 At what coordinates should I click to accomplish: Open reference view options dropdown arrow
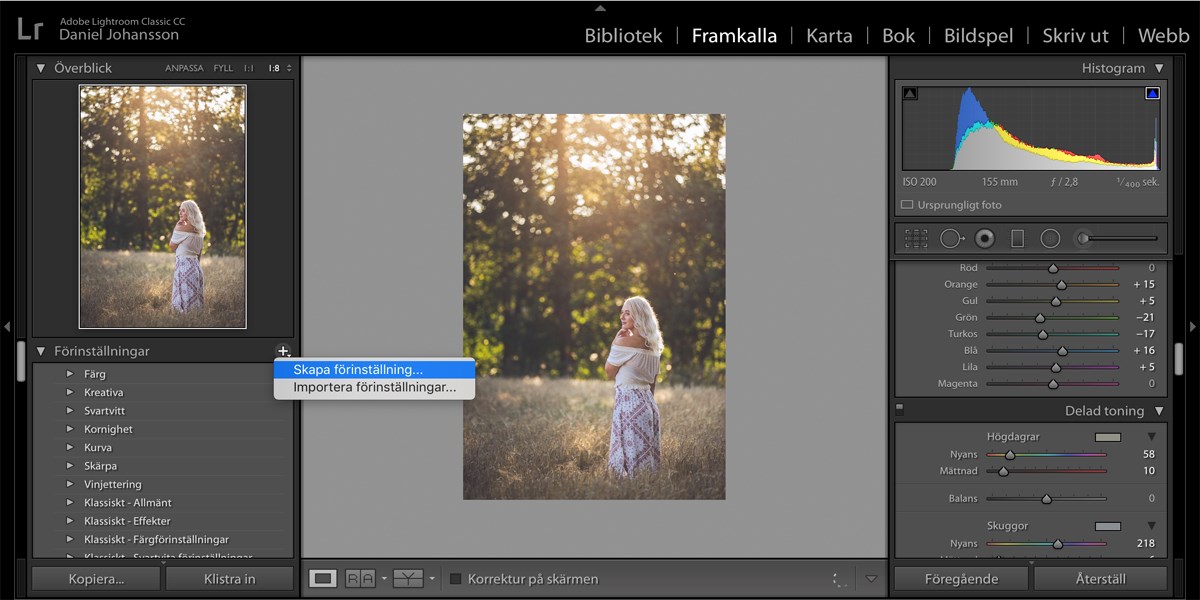(432, 579)
